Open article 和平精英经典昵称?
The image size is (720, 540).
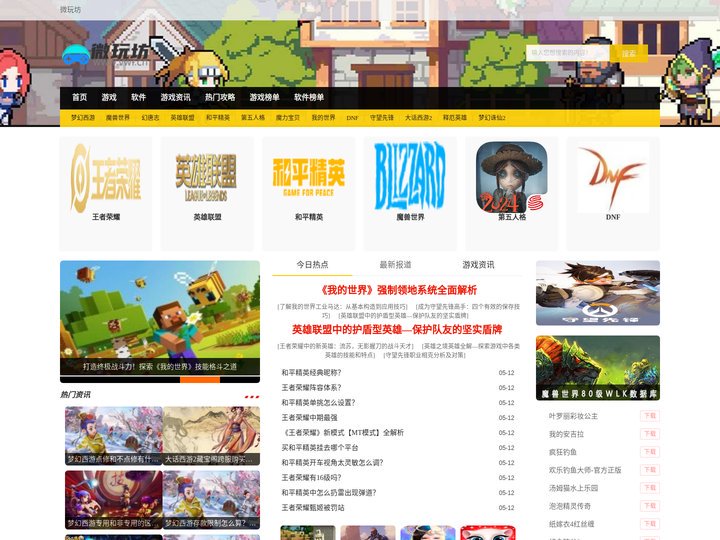(311, 372)
